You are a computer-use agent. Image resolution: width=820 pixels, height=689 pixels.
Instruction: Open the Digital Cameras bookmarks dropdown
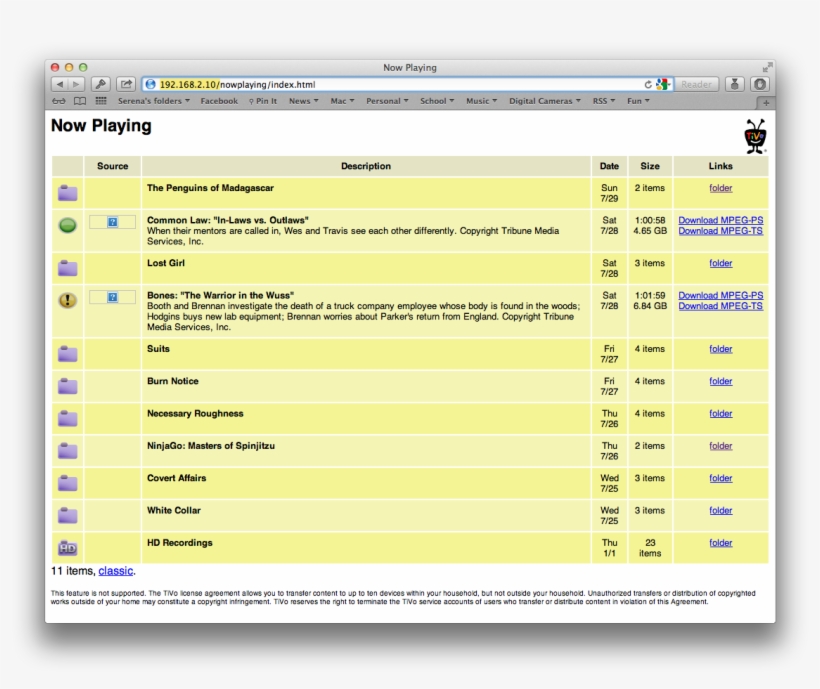(x=544, y=101)
